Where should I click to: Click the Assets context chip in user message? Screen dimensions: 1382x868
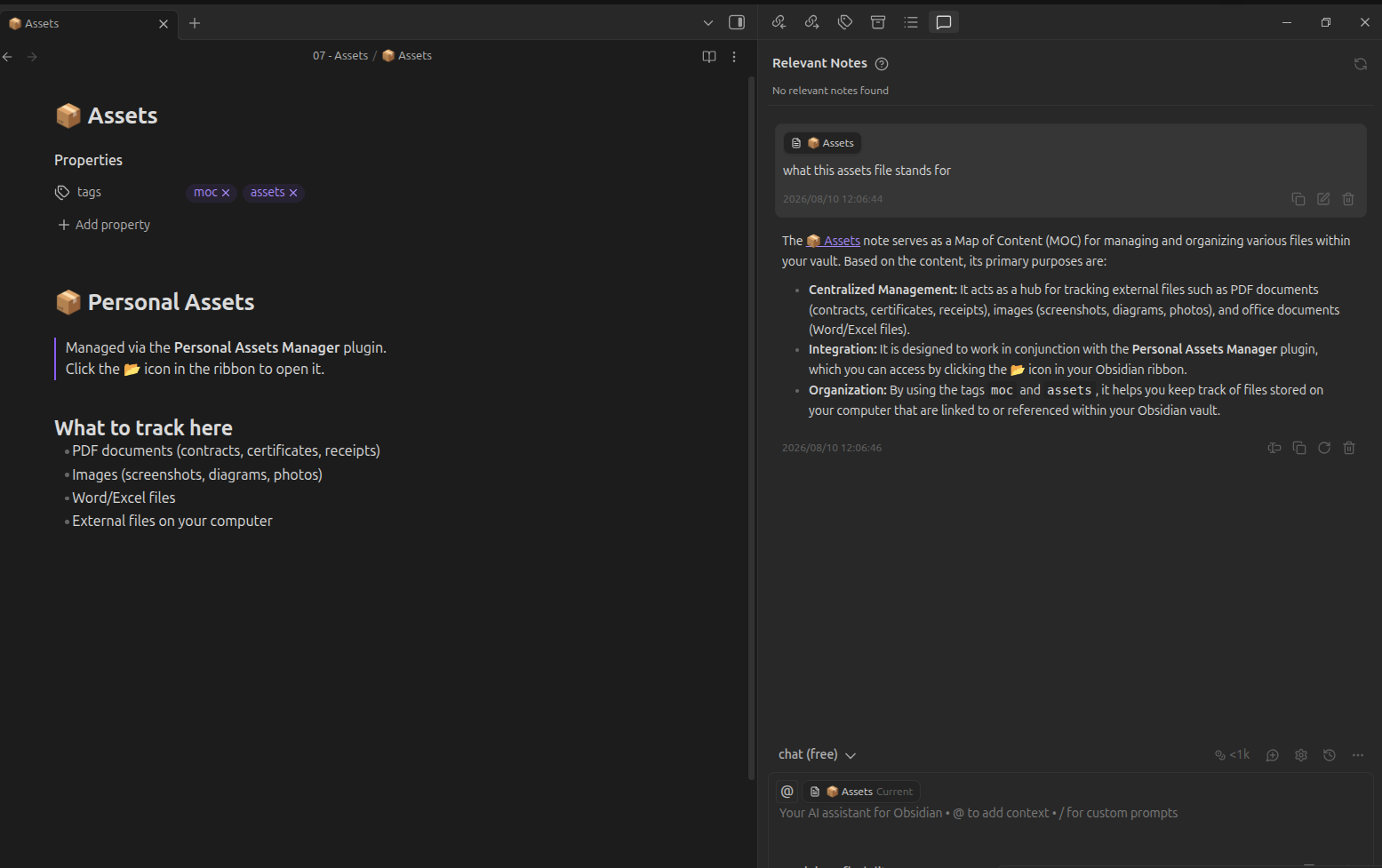pyautogui.click(x=822, y=143)
